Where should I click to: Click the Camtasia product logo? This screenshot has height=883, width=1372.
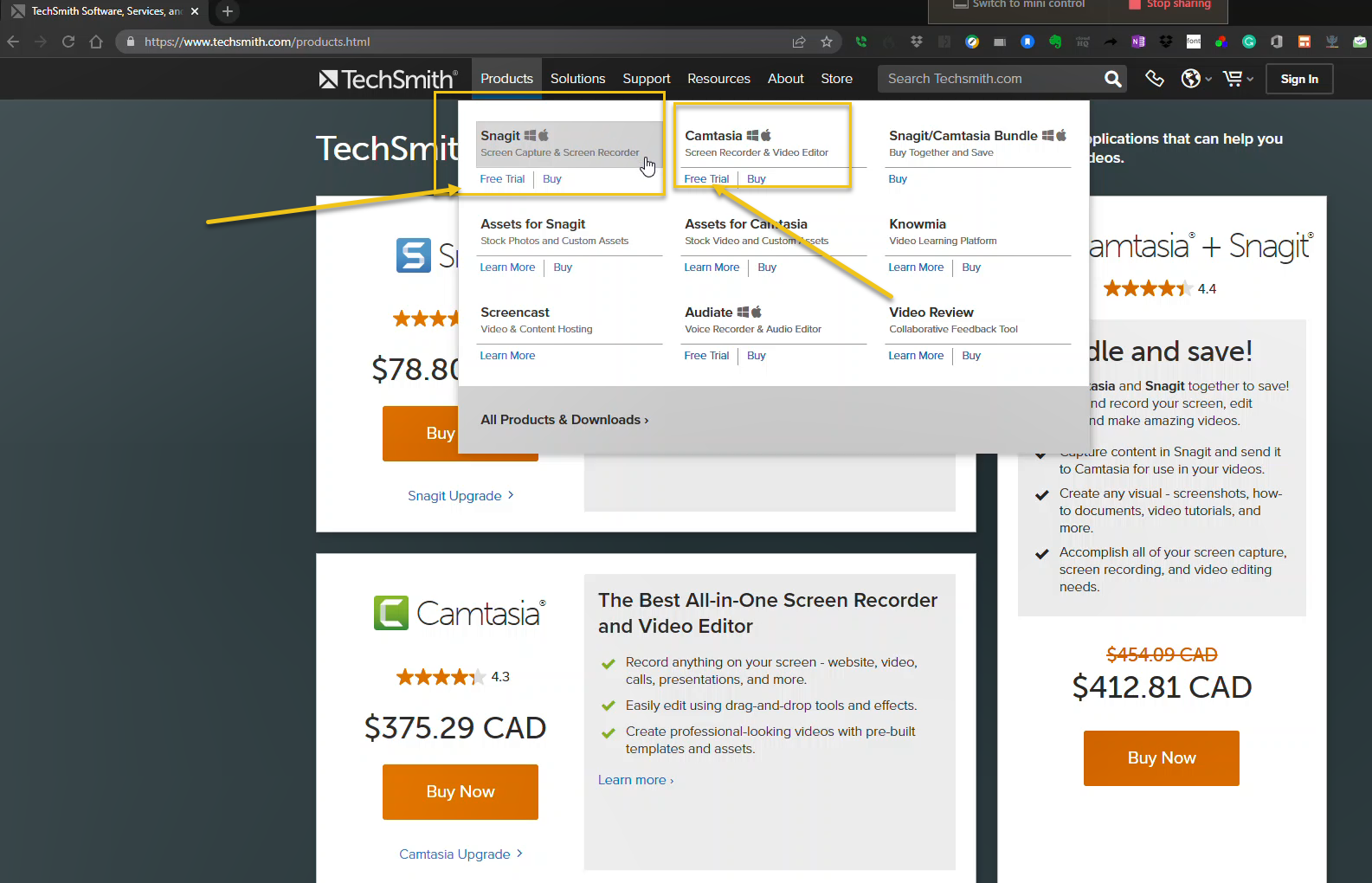point(460,613)
